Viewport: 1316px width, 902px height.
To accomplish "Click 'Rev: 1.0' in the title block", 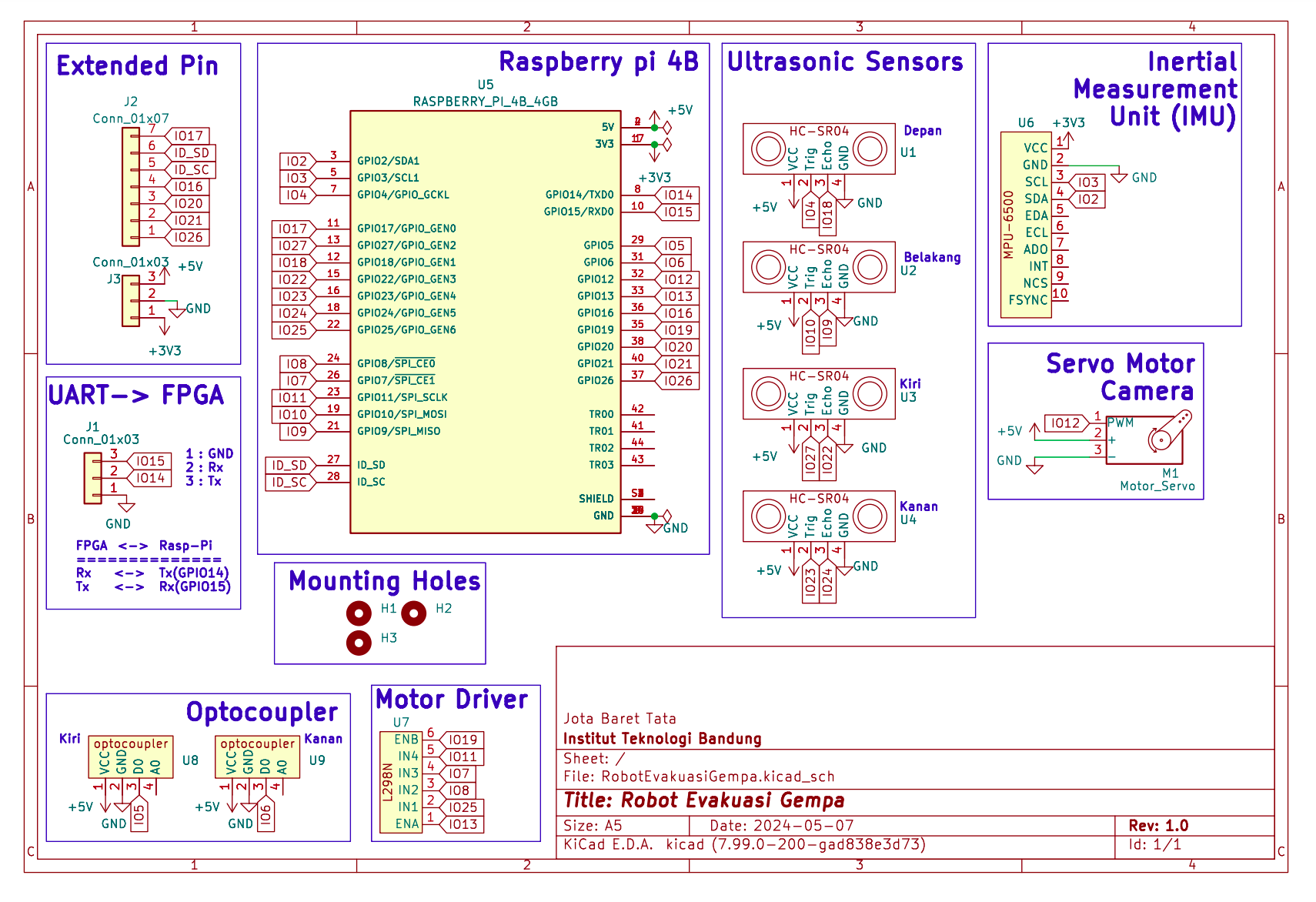I will click(x=1158, y=826).
